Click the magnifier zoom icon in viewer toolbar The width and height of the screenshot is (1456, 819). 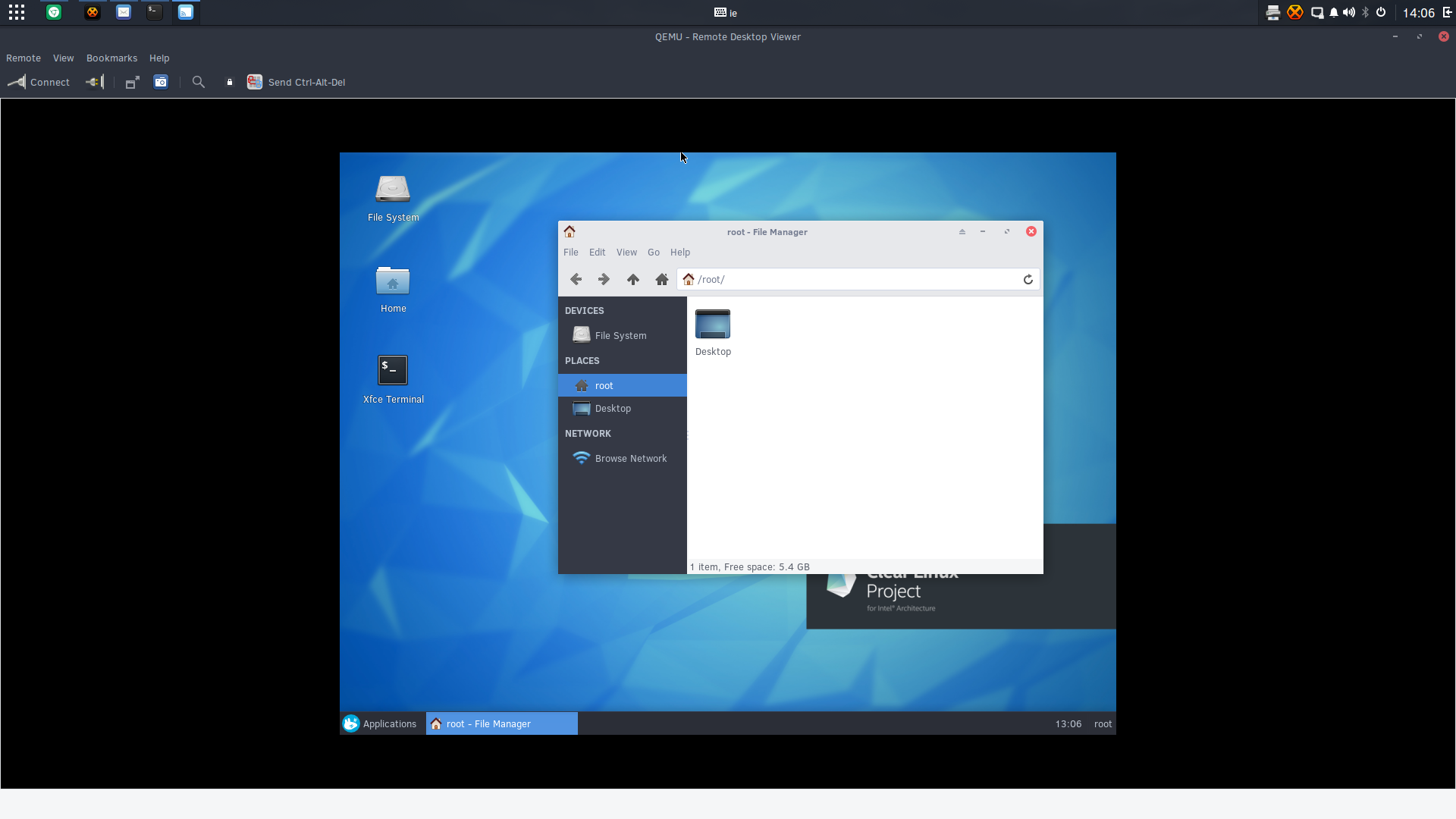click(199, 82)
